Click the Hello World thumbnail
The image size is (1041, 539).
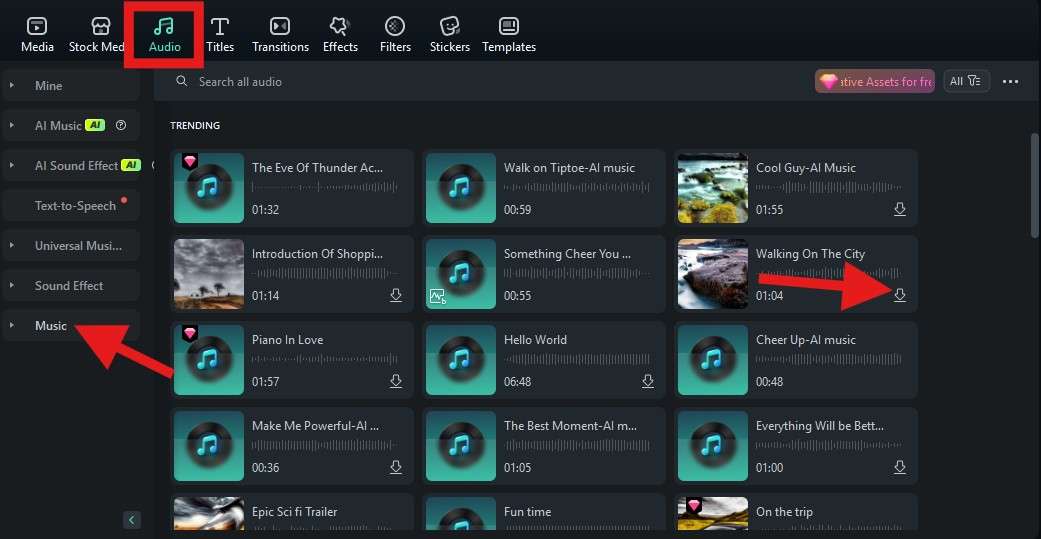click(461, 360)
